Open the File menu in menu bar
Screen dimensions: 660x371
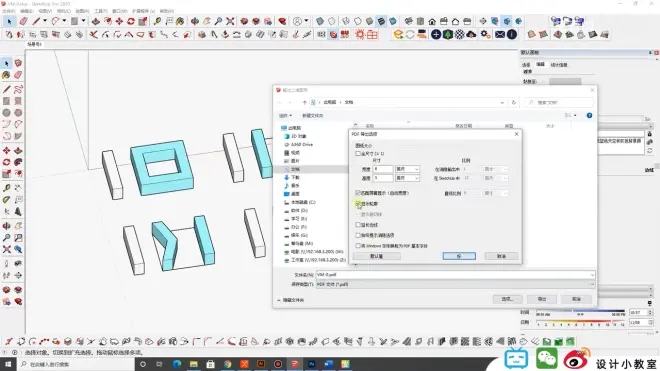tap(8, 11)
